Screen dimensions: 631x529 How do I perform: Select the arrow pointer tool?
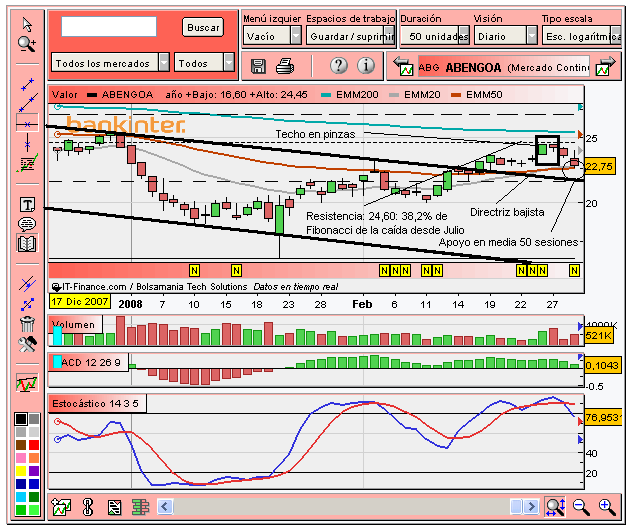coord(27,25)
